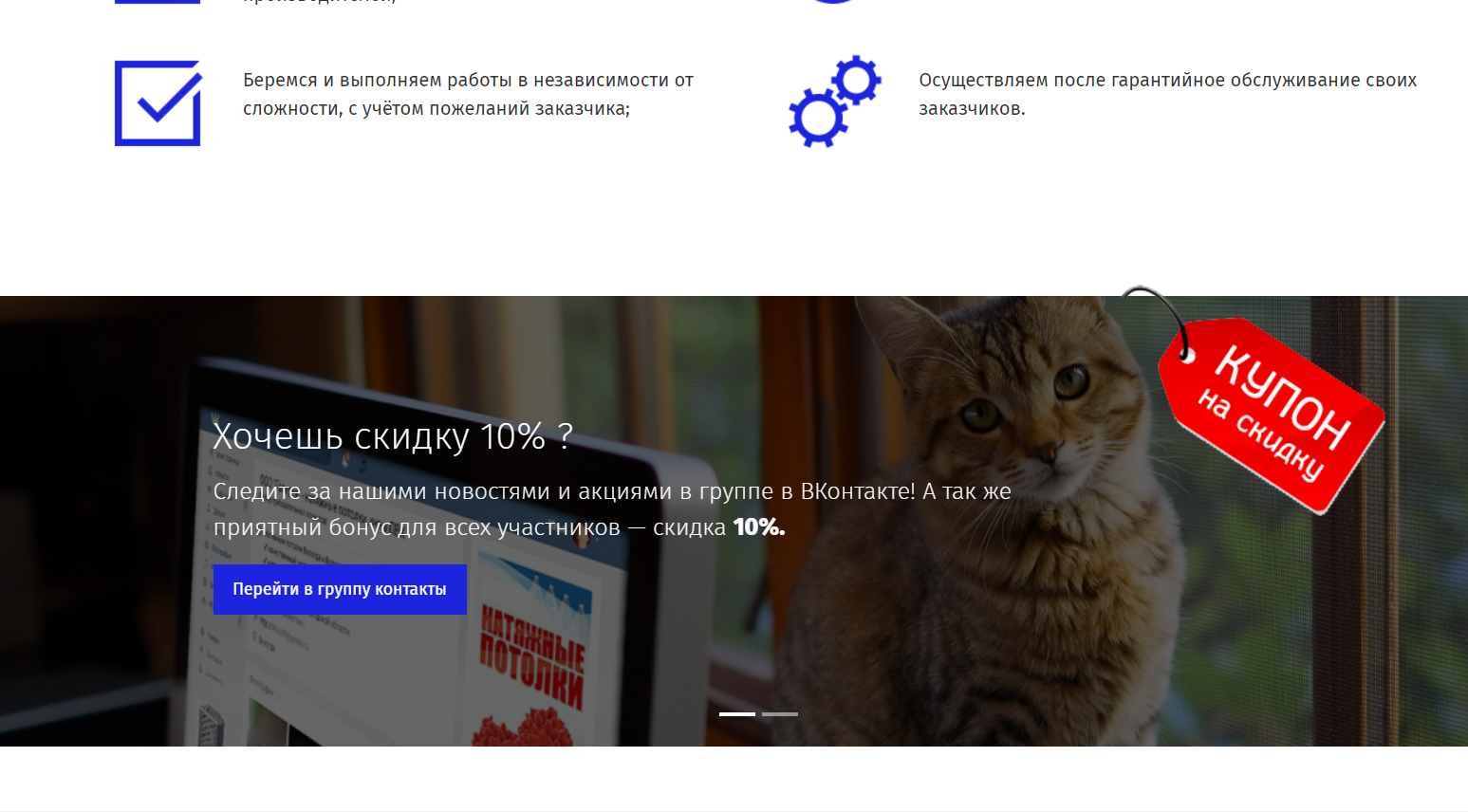Select the first active white slide indicator
The width and height of the screenshot is (1468, 812).
coord(737,713)
